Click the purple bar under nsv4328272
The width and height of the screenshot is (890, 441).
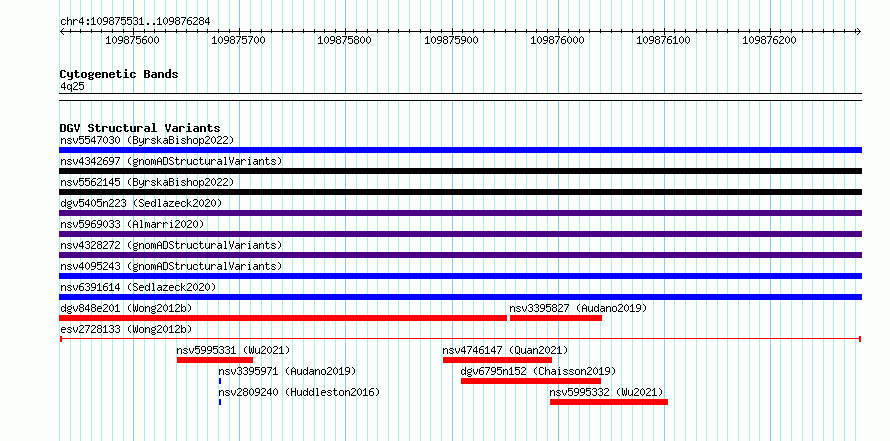(x=460, y=255)
